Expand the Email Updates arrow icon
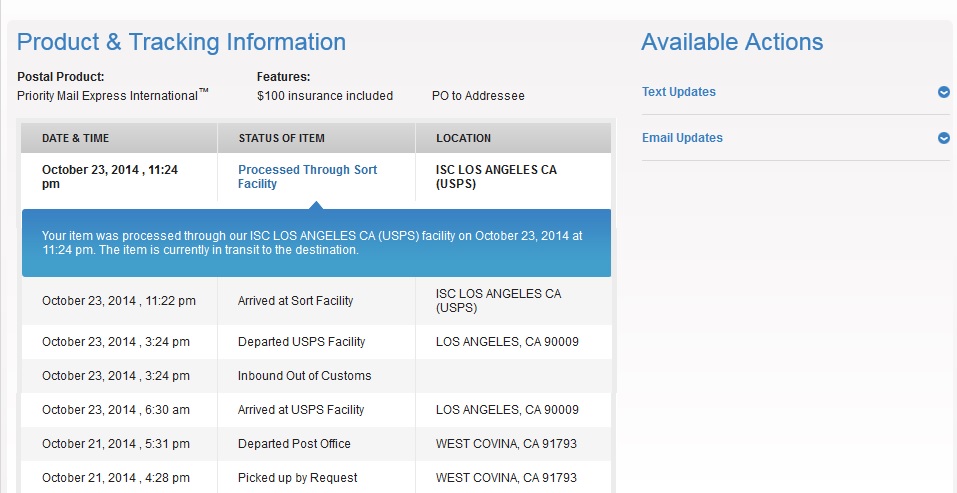The image size is (957, 493). pos(943,138)
